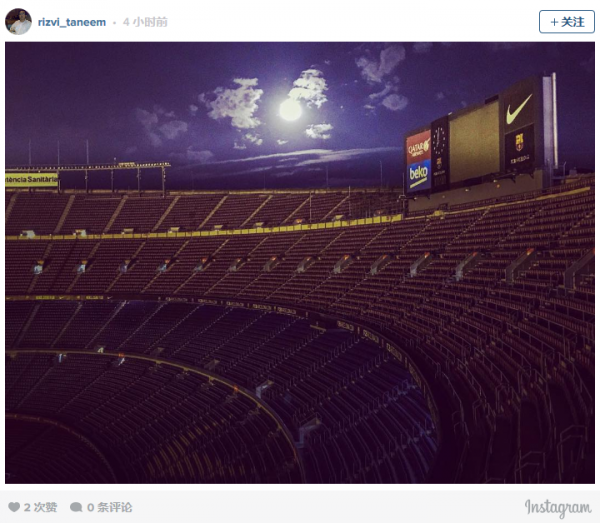Click the beko advertisement on the scoreboard
The image size is (600, 523).
pos(418,173)
